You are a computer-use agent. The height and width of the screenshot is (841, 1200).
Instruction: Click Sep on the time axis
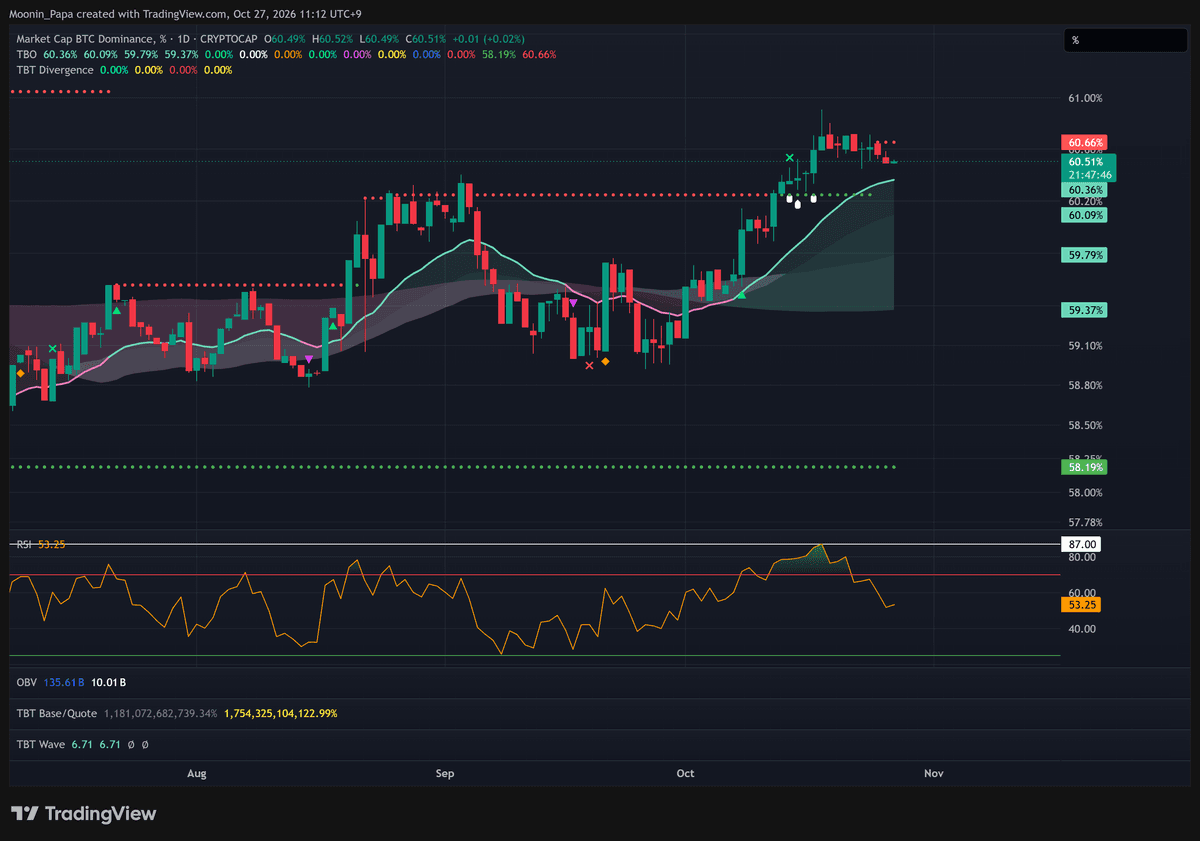[x=445, y=773]
